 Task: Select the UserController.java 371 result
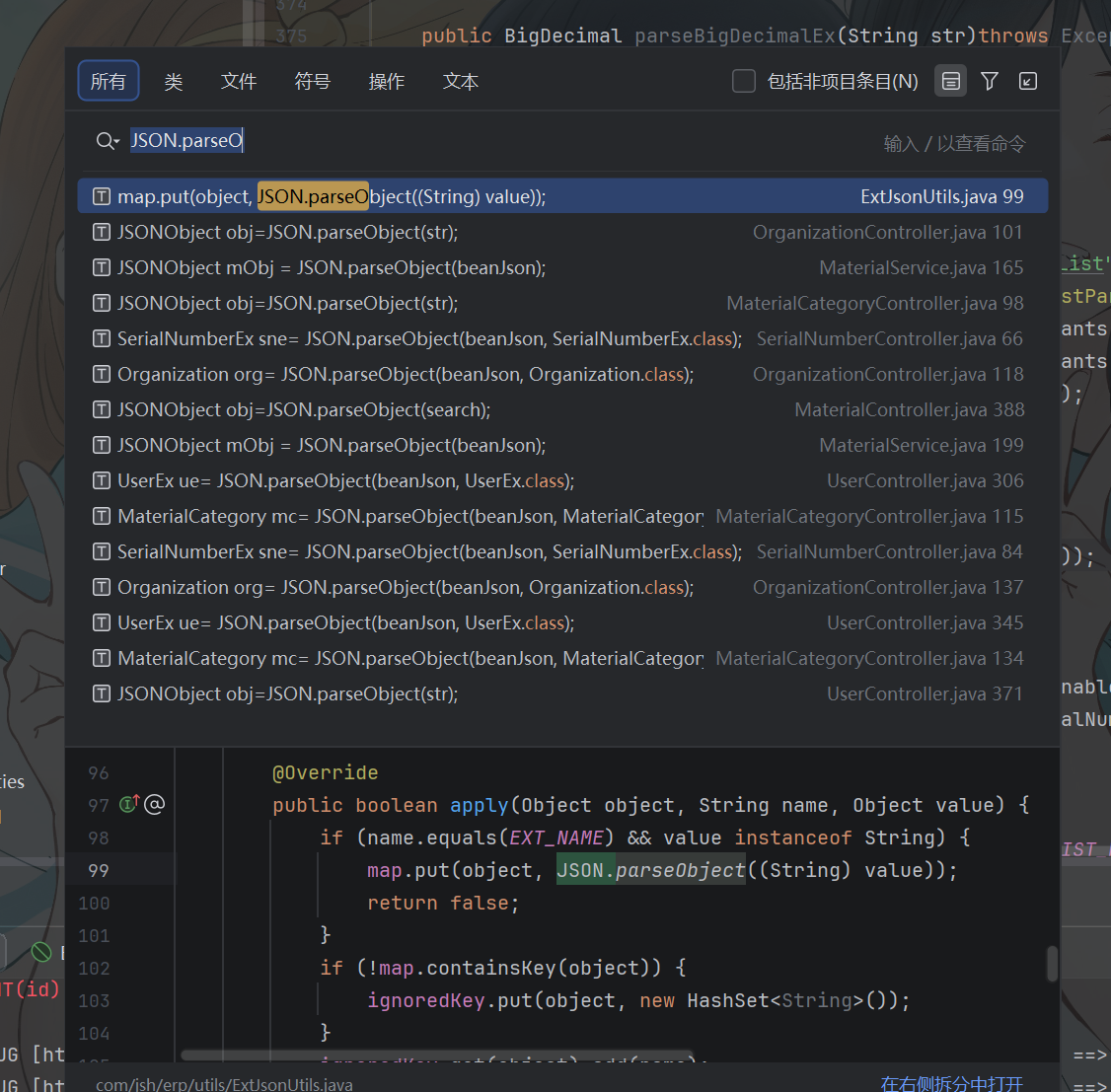point(562,694)
